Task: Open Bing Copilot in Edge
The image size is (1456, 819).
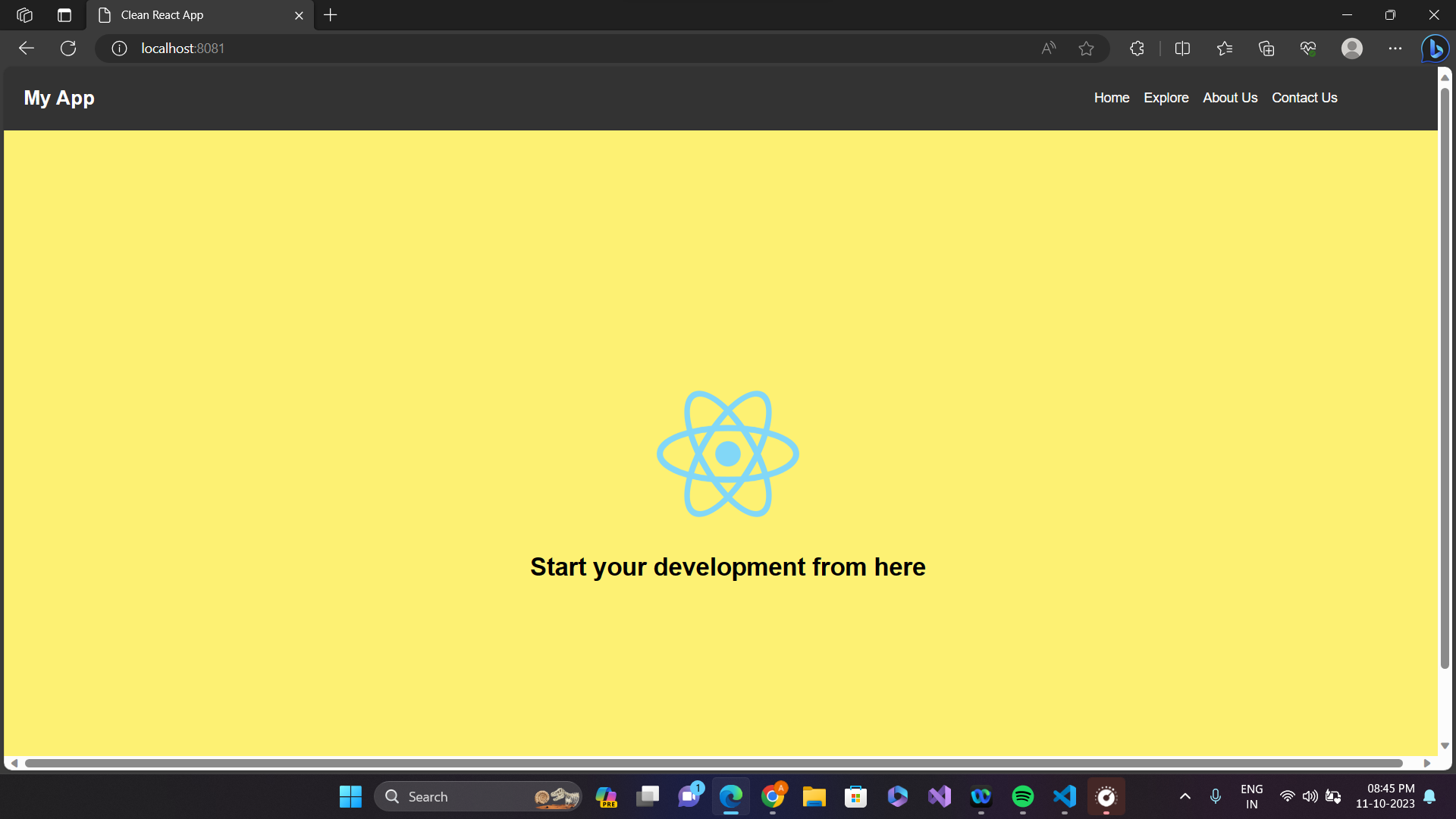Action: [1435, 48]
